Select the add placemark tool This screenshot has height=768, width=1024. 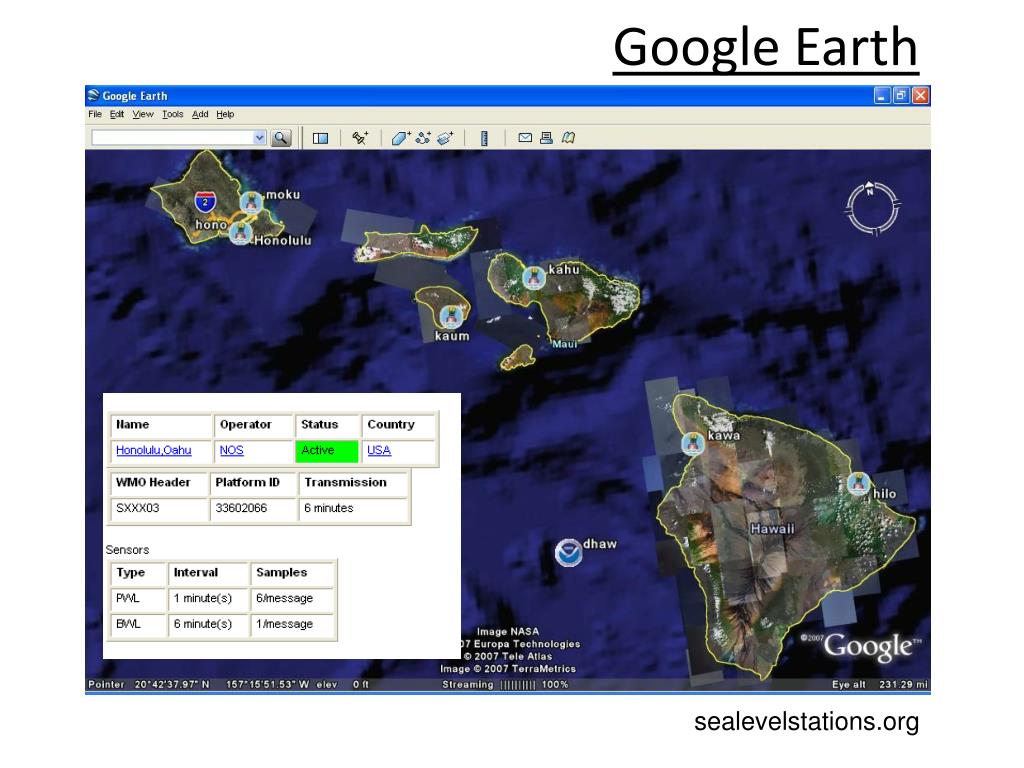tap(360, 138)
